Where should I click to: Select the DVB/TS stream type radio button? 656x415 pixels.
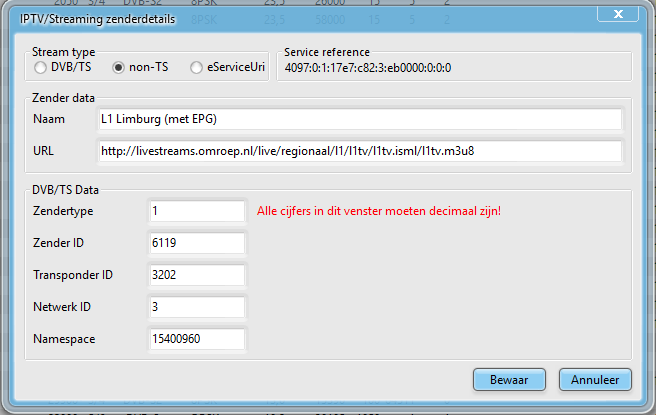point(41,67)
